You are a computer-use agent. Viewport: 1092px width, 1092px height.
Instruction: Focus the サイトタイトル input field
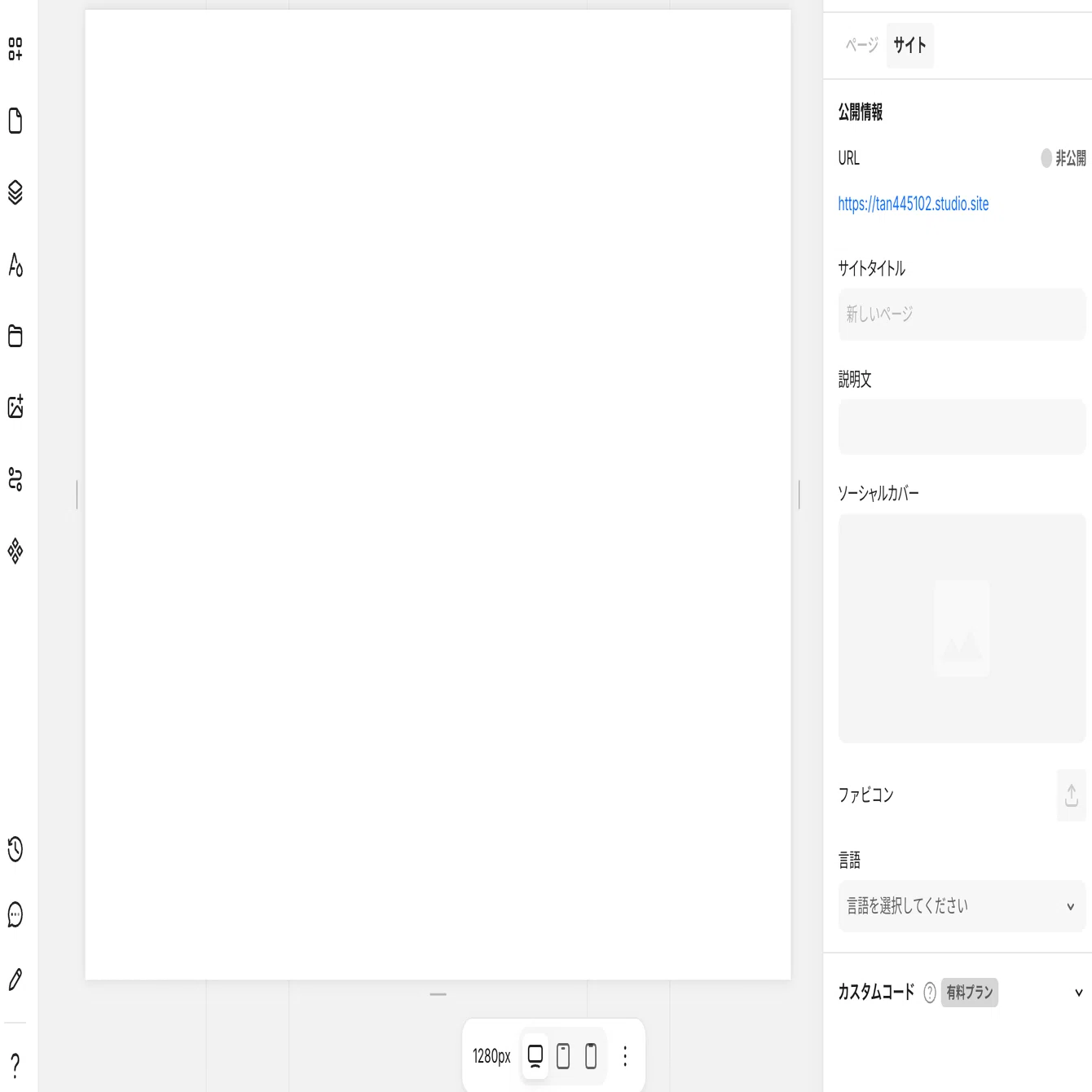962,315
